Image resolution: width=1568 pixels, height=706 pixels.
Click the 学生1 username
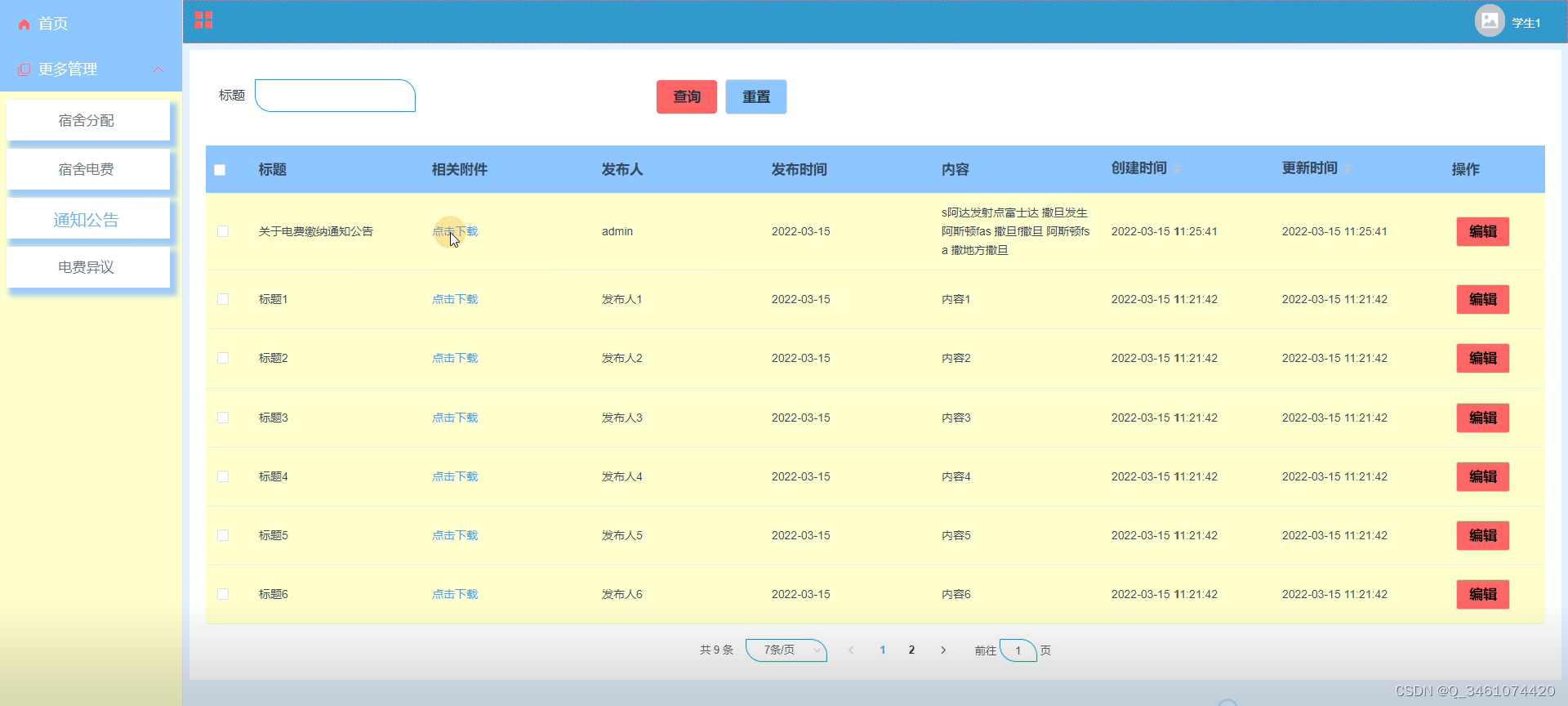click(1526, 23)
